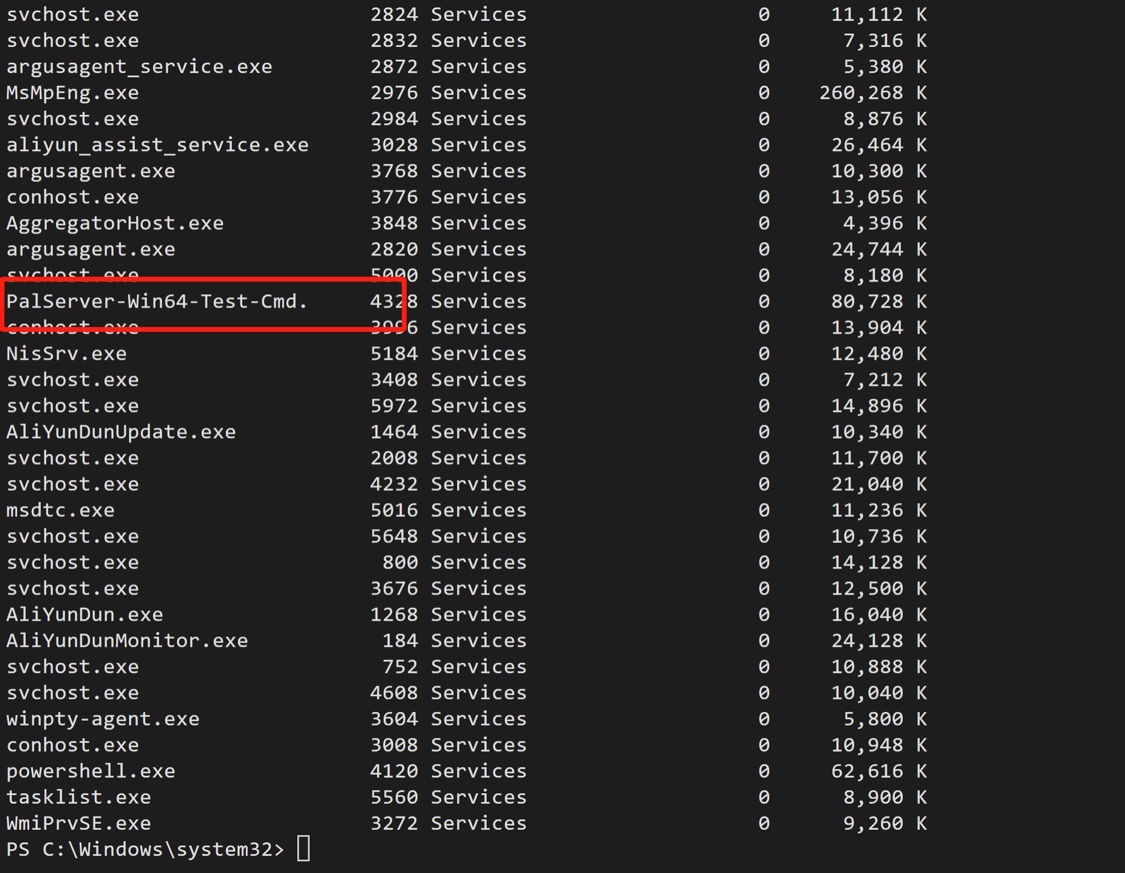
Task: Select memory value 62,616 K
Action: (879, 771)
